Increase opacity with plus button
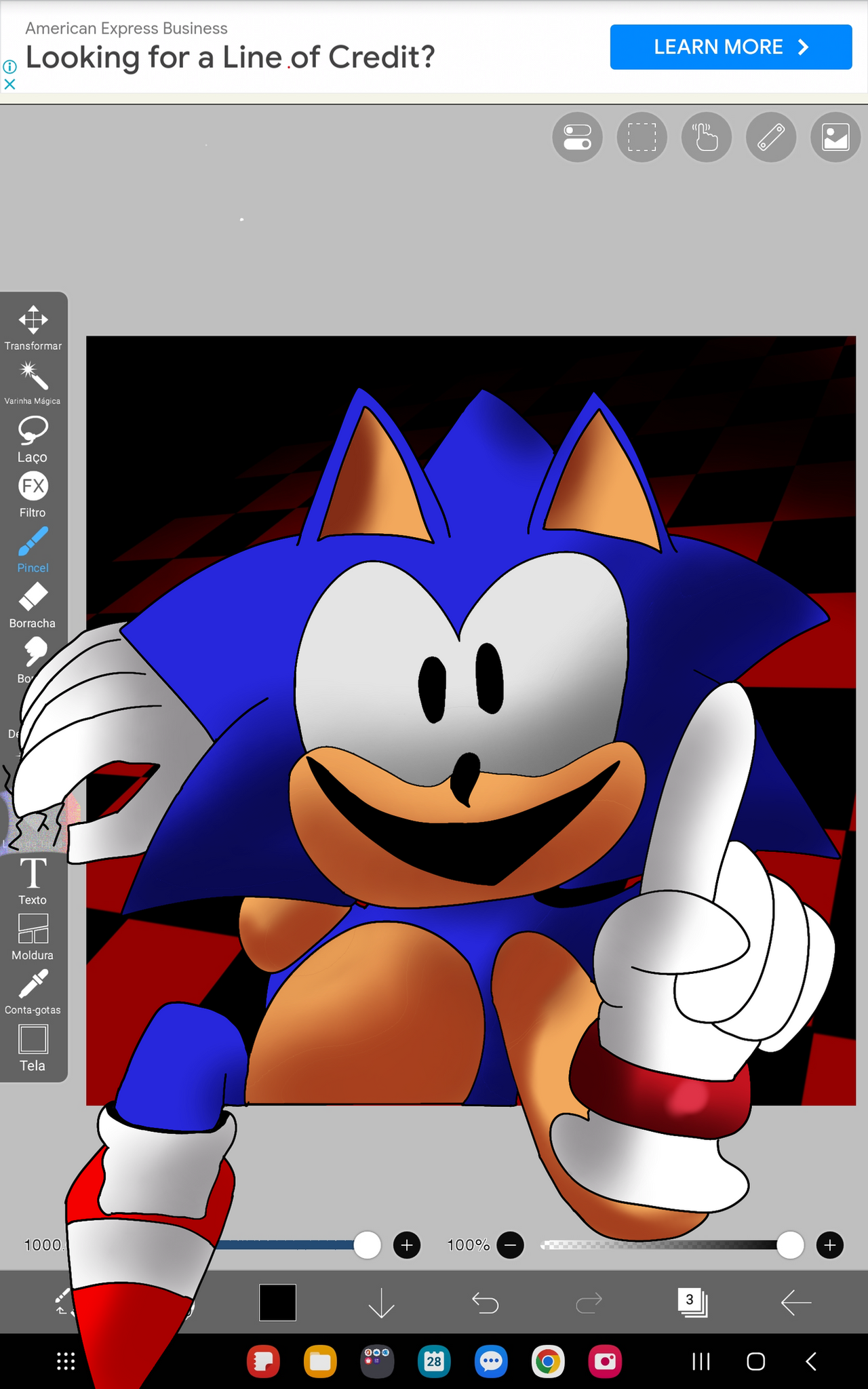Screen dimensions: 868x1389 (830, 1245)
